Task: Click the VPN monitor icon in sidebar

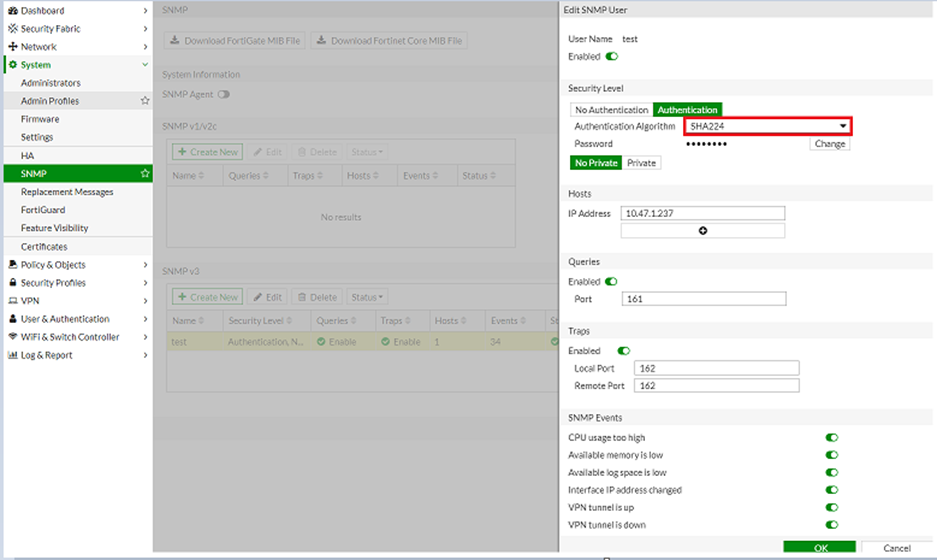Action: pyautogui.click(x=13, y=301)
